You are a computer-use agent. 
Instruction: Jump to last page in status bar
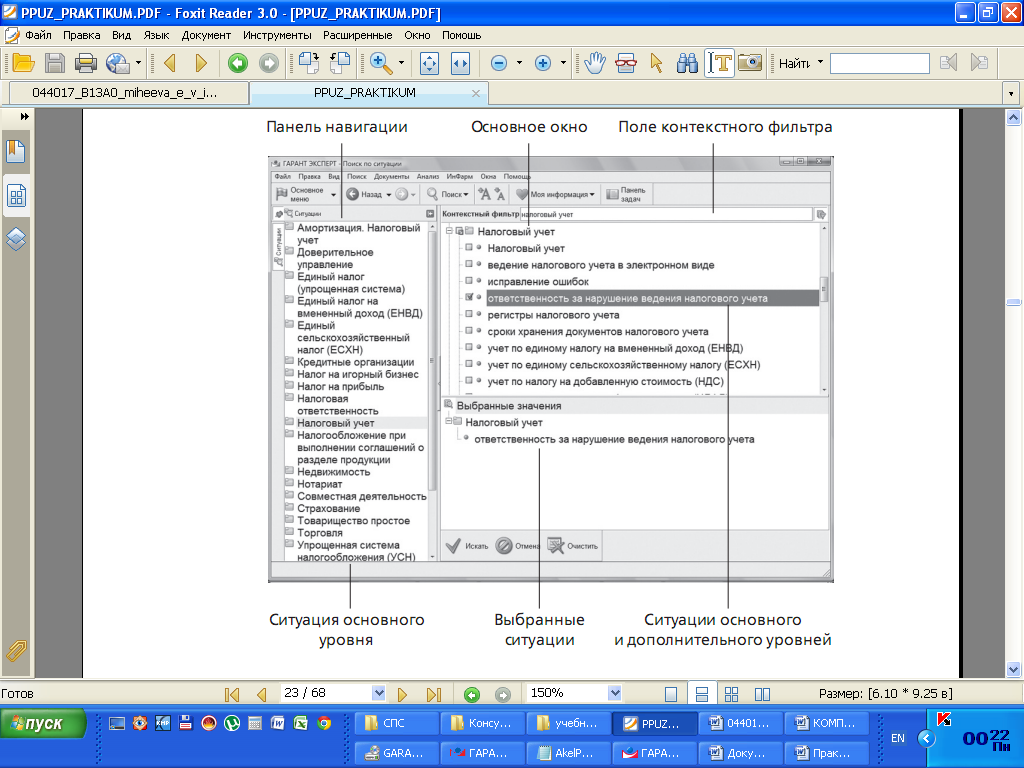point(434,694)
